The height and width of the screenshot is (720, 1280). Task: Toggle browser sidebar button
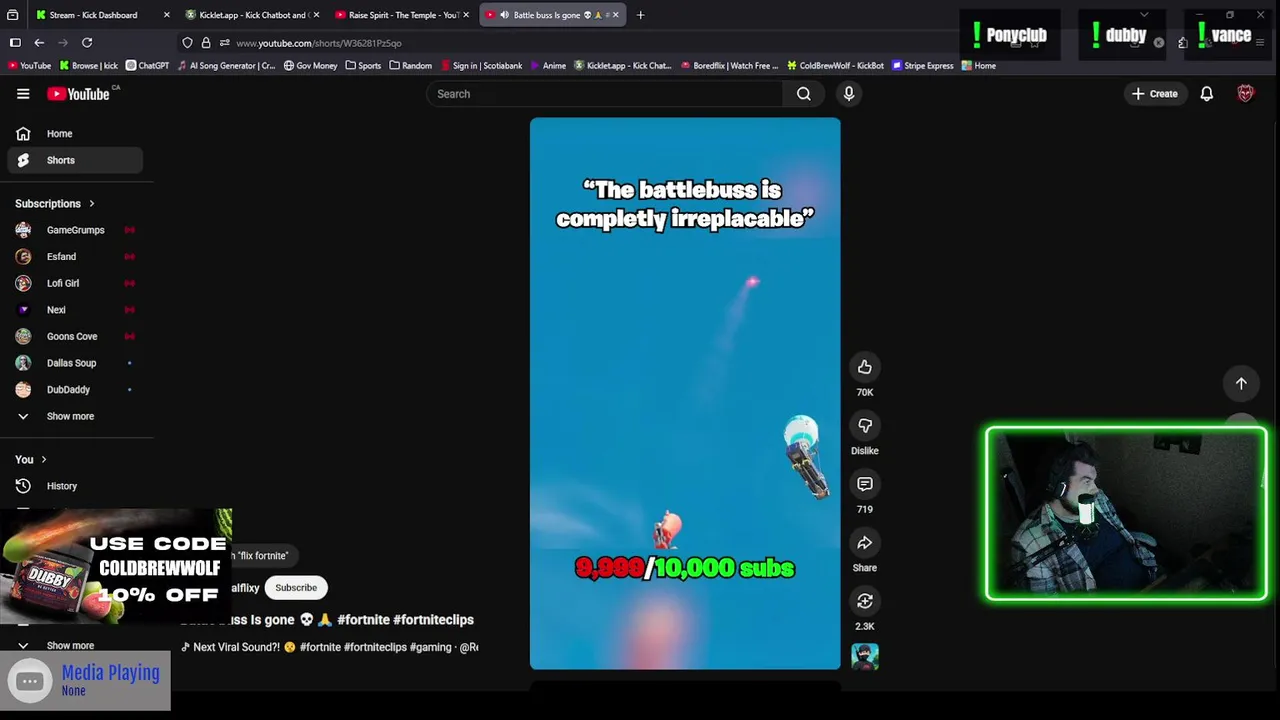15,43
